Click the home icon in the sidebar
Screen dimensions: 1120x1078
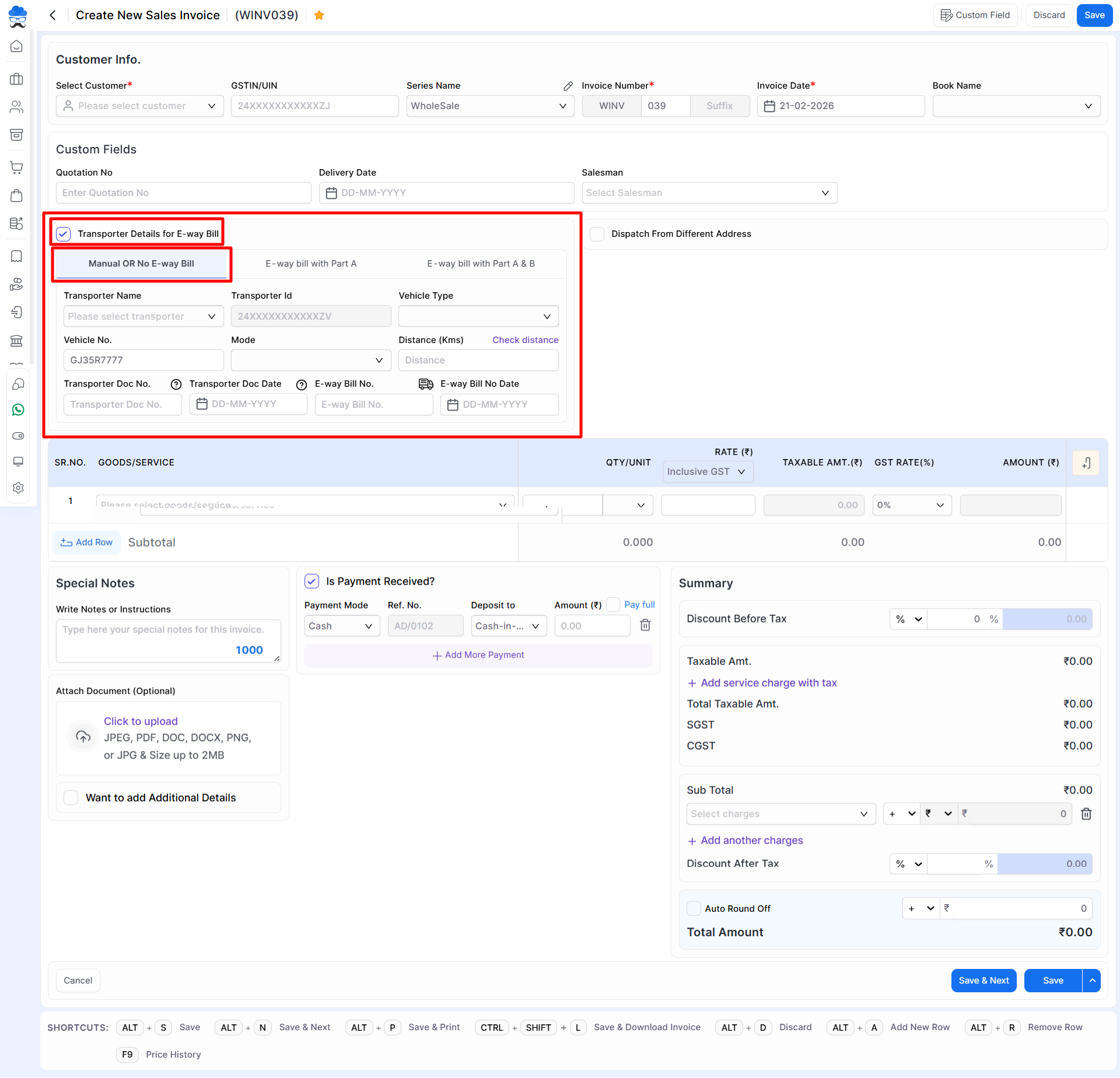(17, 46)
